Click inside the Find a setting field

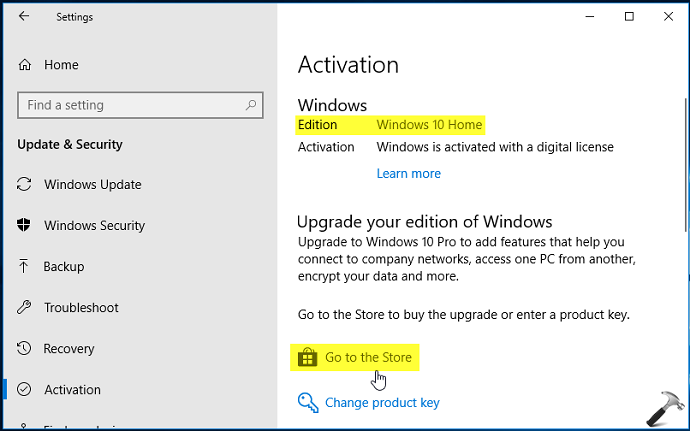(x=140, y=105)
